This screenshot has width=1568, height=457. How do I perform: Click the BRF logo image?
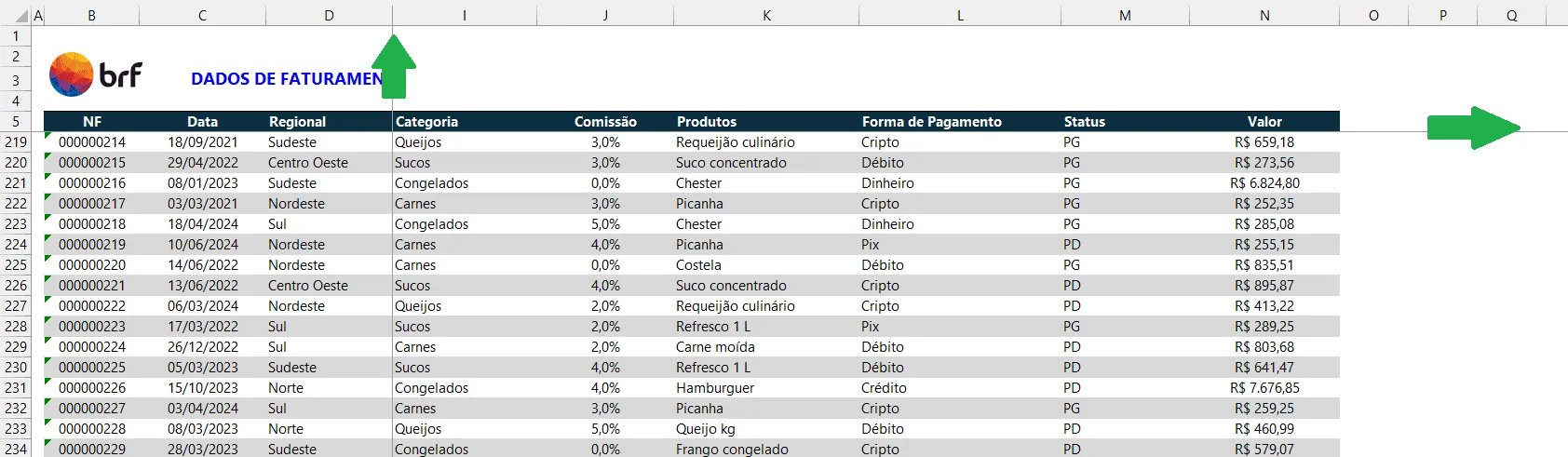coord(95,74)
